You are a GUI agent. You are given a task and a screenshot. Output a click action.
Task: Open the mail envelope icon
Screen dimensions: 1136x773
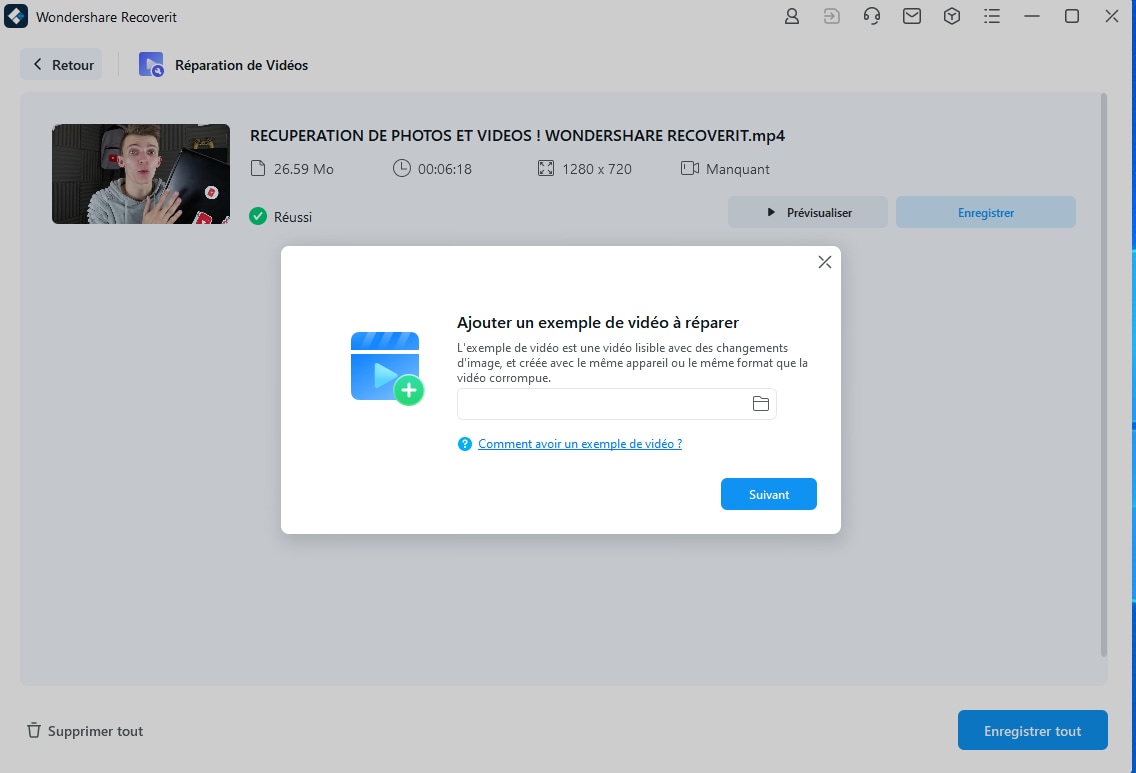click(x=911, y=16)
